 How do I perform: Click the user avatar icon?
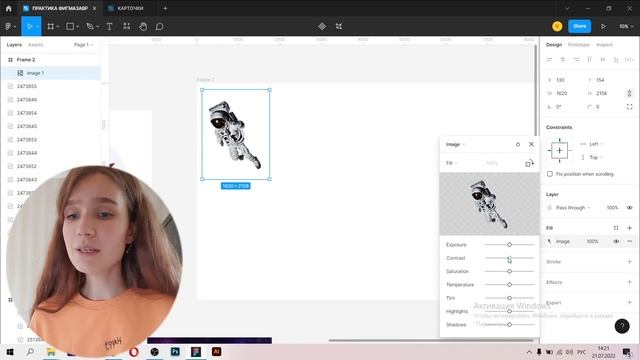(x=557, y=27)
